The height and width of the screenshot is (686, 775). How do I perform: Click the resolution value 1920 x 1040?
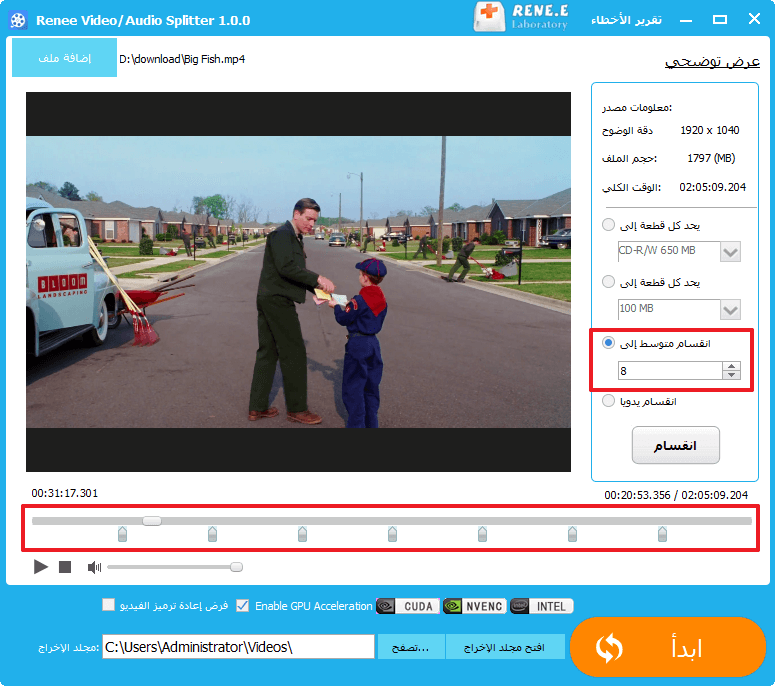pos(709,130)
